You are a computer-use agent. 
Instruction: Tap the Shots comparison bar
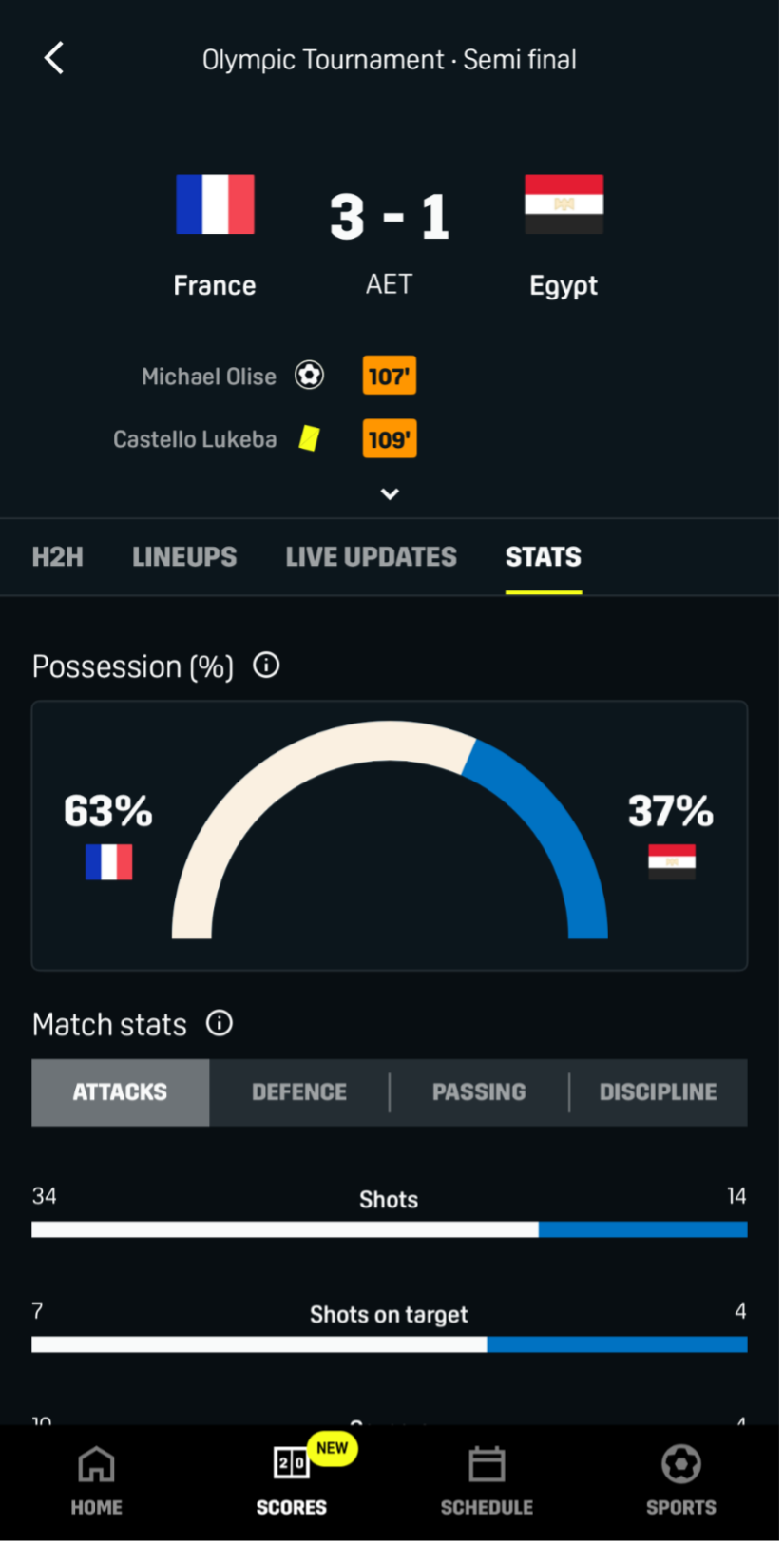(390, 1229)
